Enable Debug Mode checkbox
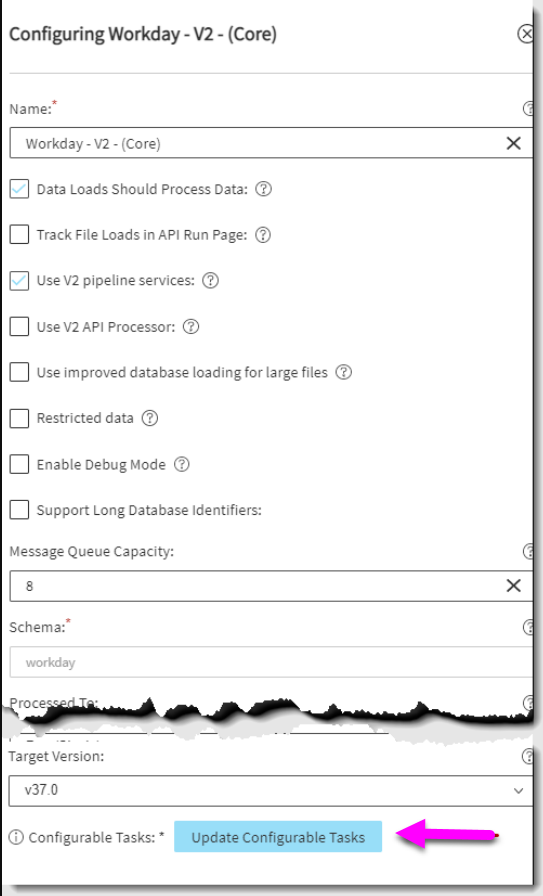The image size is (543, 896). [x=19, y=464]
